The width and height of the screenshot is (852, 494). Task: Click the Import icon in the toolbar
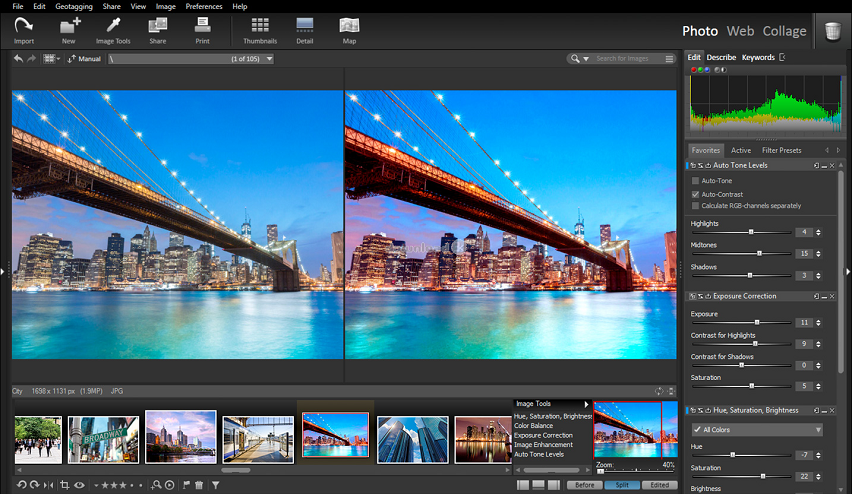(24, 28)
